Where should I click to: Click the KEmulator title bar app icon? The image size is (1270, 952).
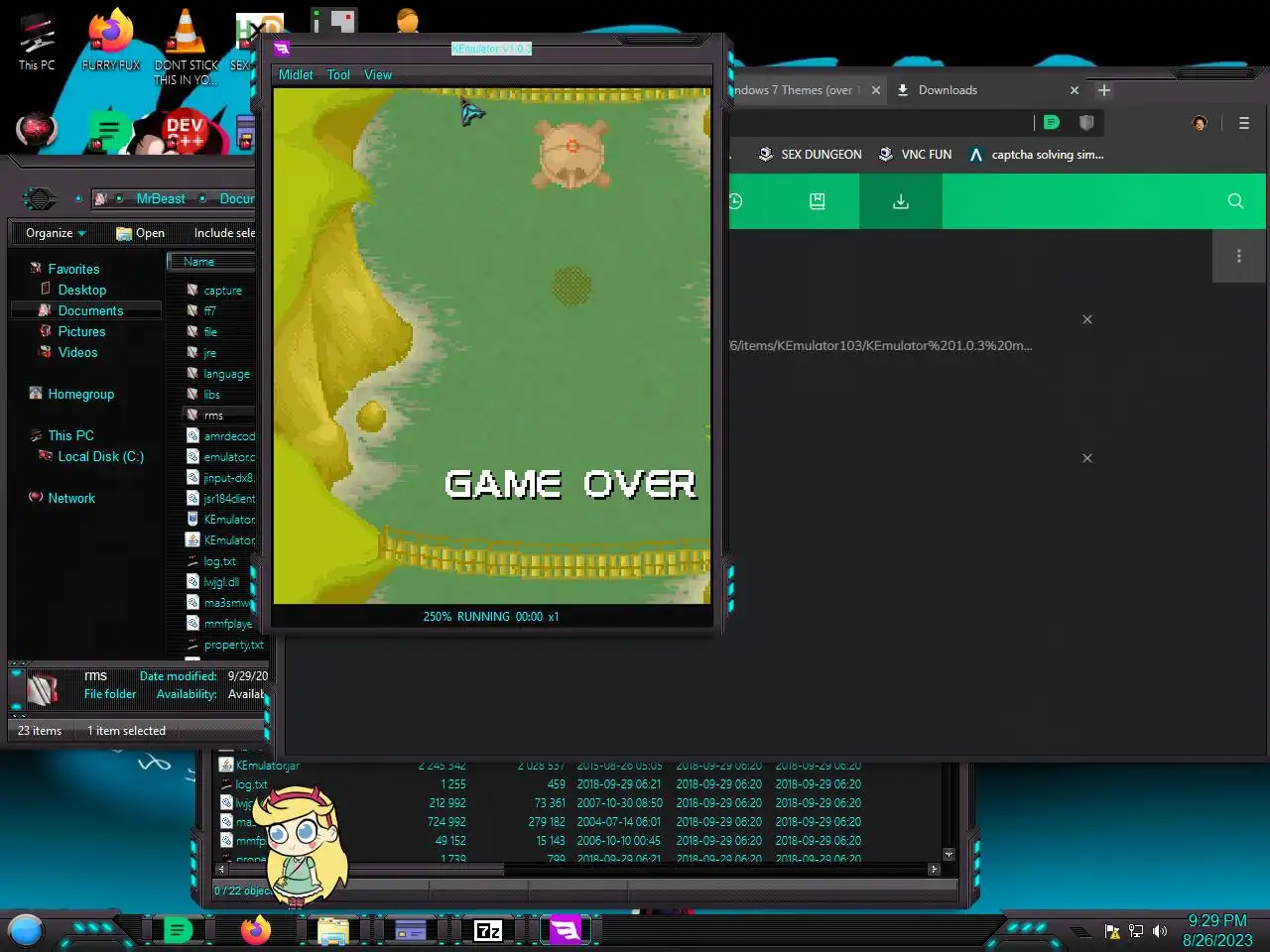pos(282,49)
